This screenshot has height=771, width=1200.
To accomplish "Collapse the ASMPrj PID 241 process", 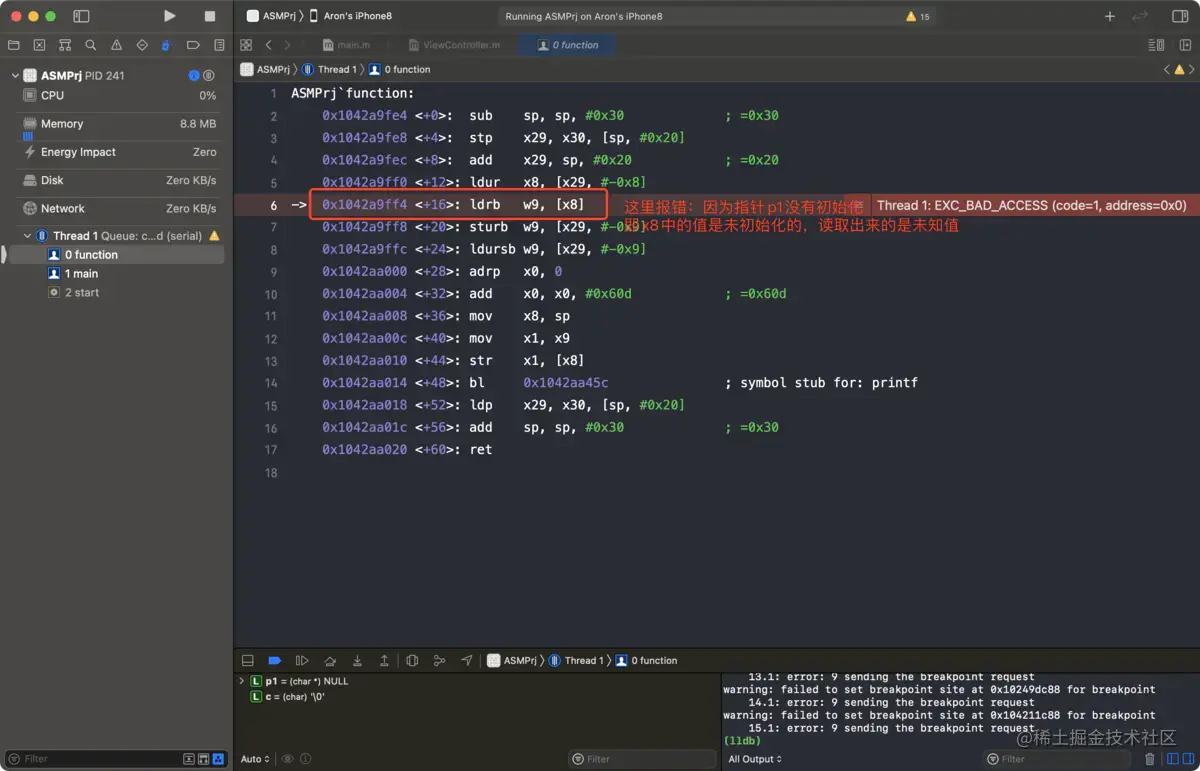I will pyautogui.click(x=15, y=76).
